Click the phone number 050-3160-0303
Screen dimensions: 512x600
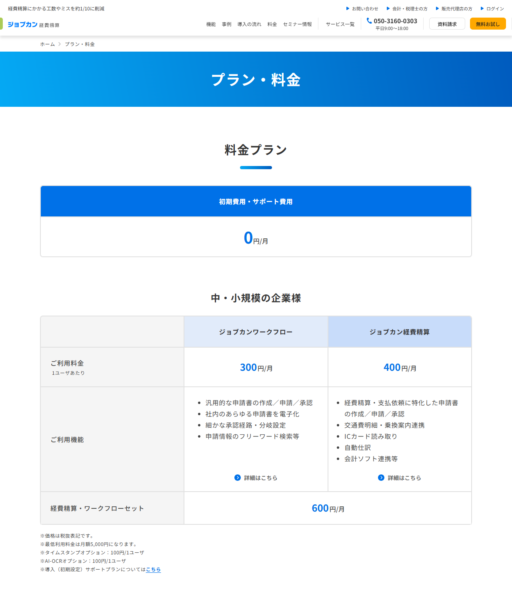[395, 21]
